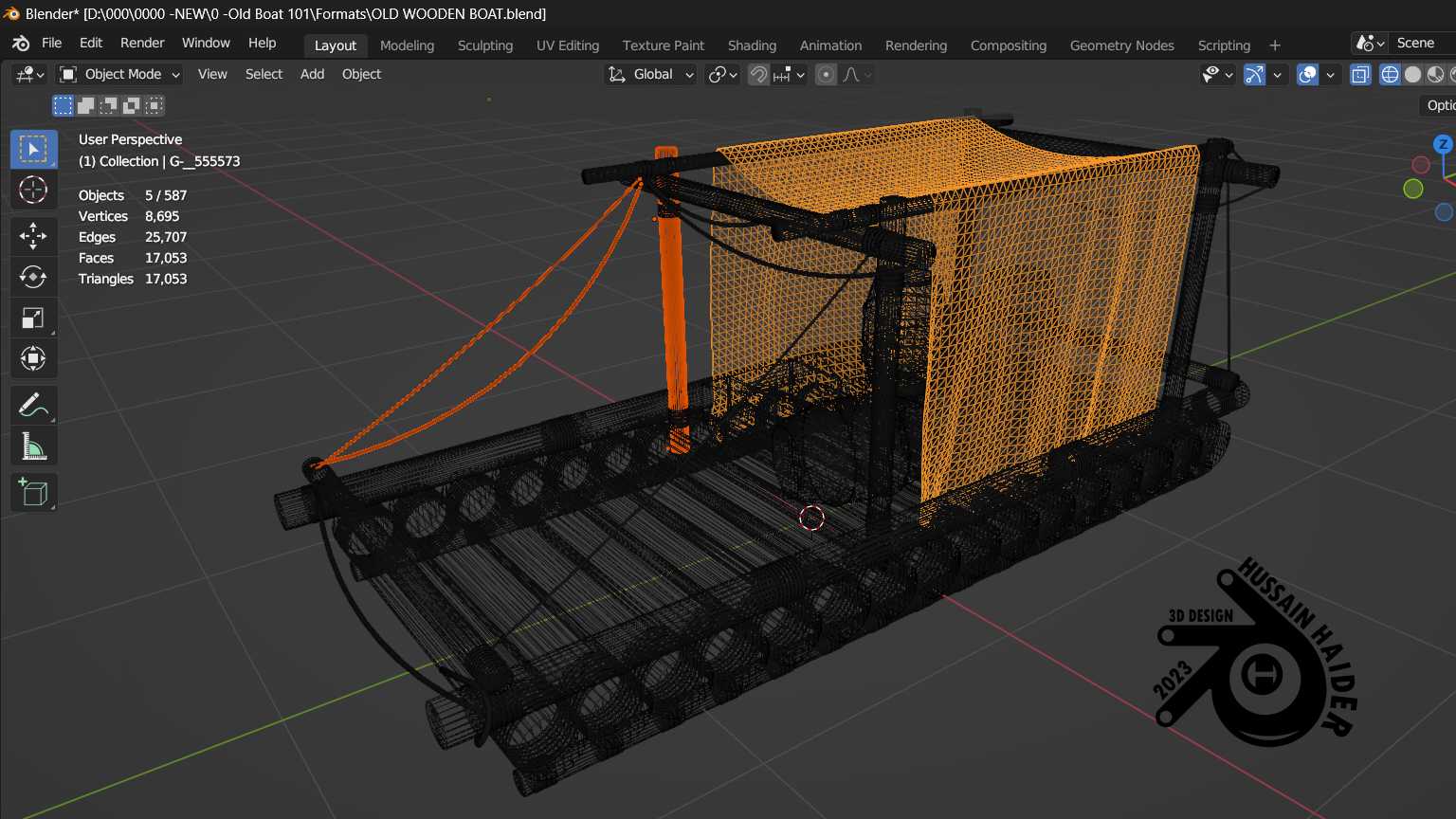Click the green Y axis gizmo circle
The width and height of the screenshot is (1456, 819).
(1413, 189)
